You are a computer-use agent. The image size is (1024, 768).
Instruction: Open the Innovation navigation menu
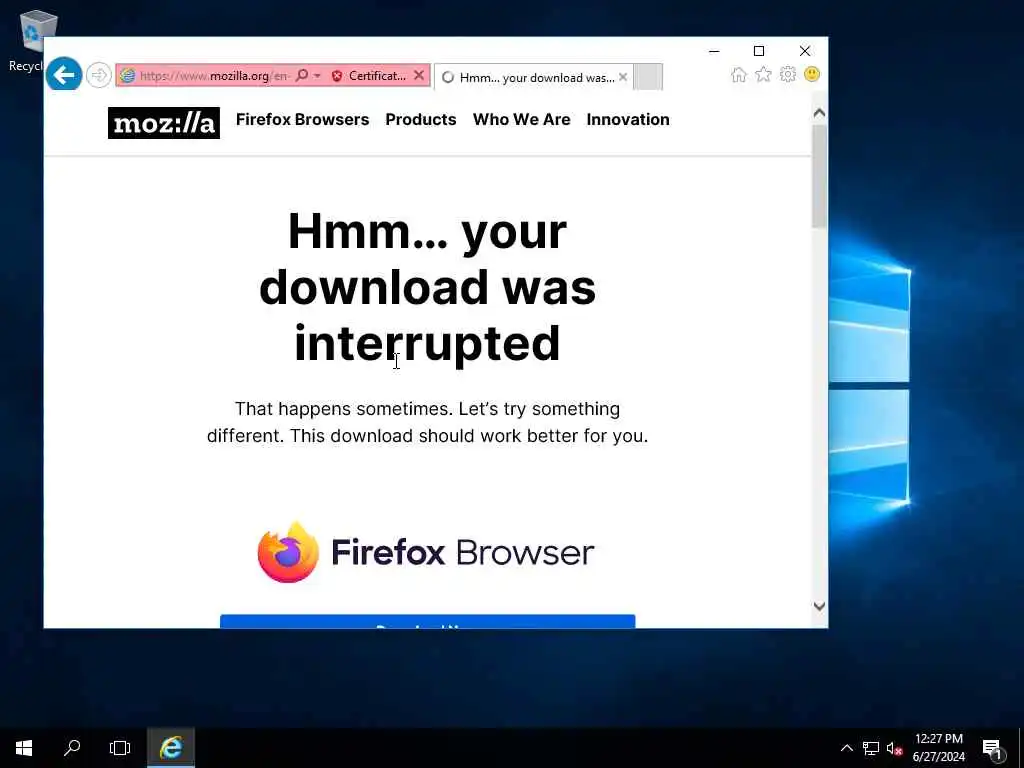628,120
